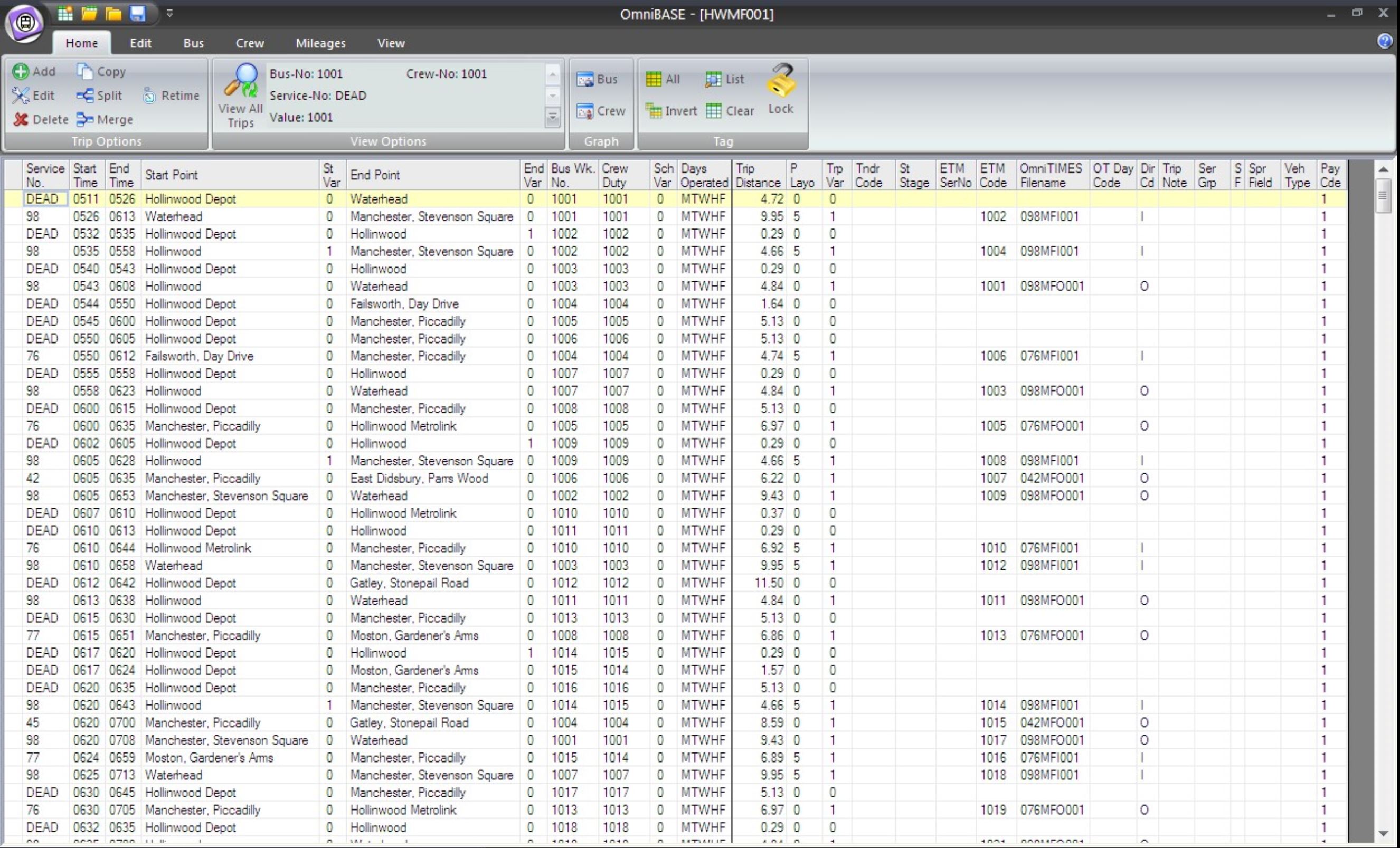Image resolution: width=1400 pixels, height=848 pixels.
Task: Clear all tagged trips
Action: point(731,111)
